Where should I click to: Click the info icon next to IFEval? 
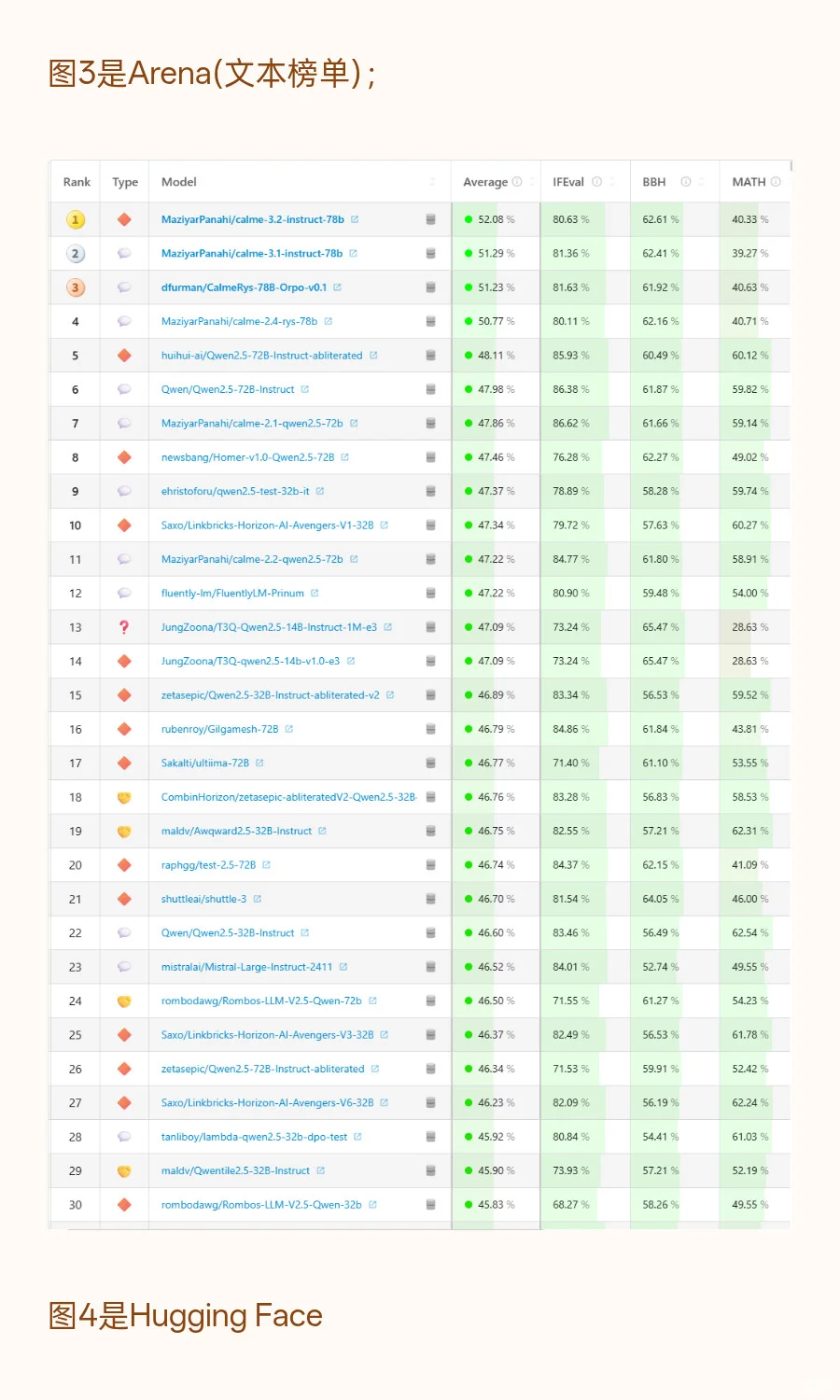pos(596,182)
